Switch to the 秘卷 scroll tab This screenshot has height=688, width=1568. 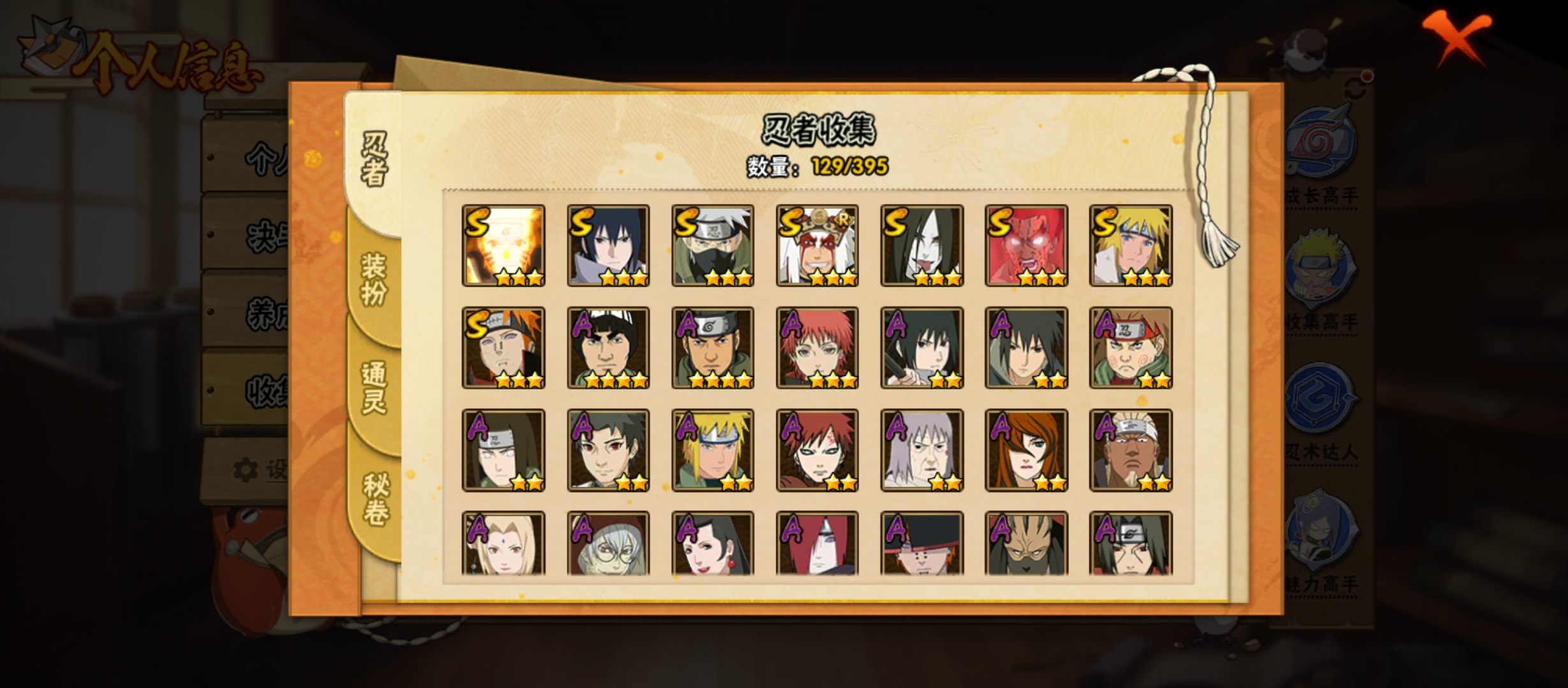[375, 499]
